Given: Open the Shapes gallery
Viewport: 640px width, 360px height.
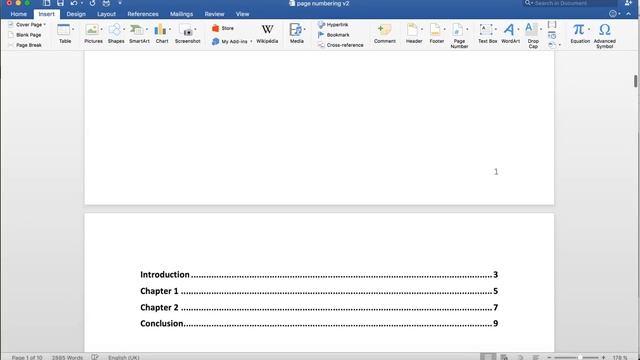Looking at the screenshot, I should click(116, 33).
